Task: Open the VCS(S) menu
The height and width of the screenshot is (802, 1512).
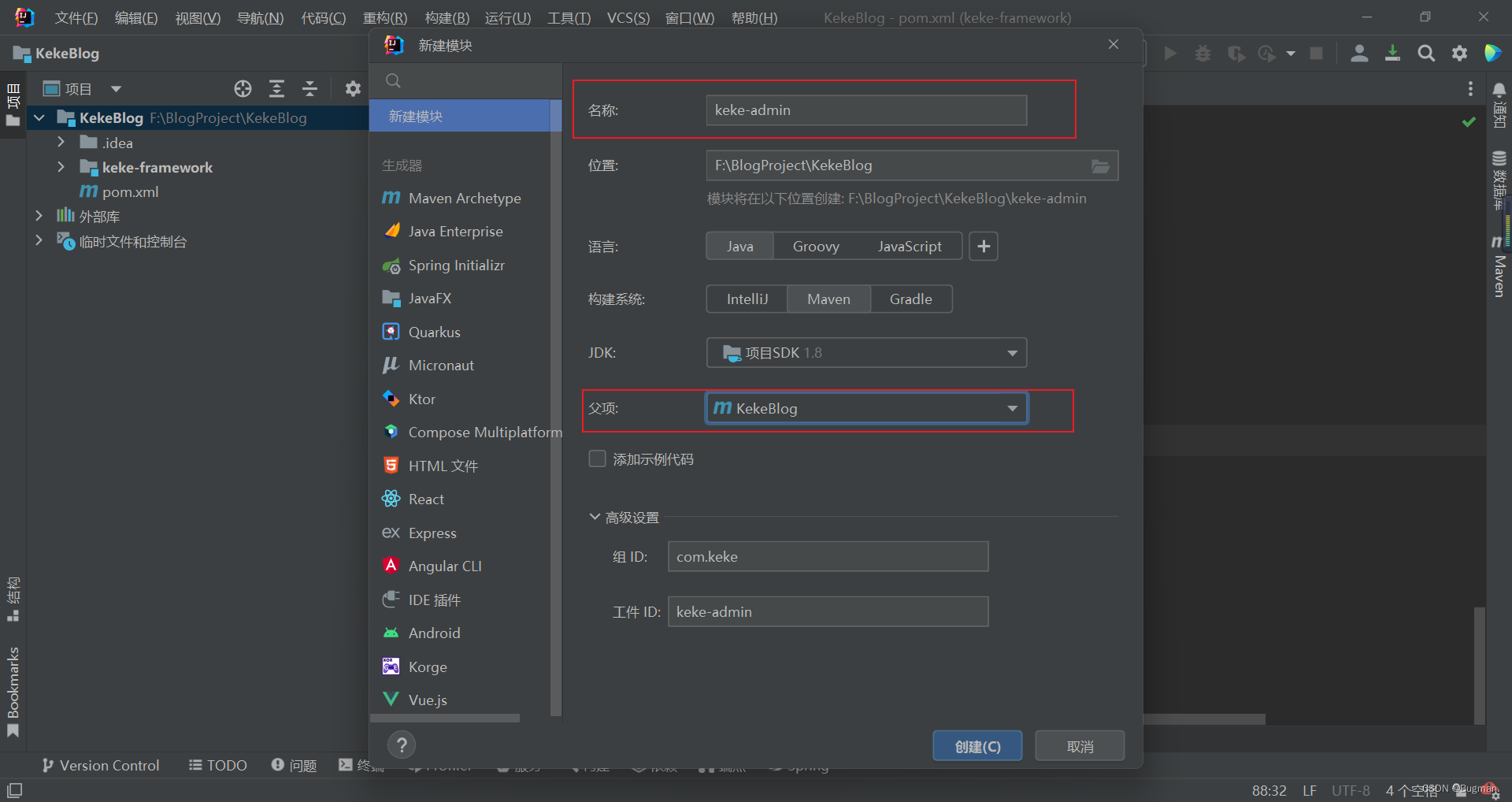Action: click(x=628, y=17)
